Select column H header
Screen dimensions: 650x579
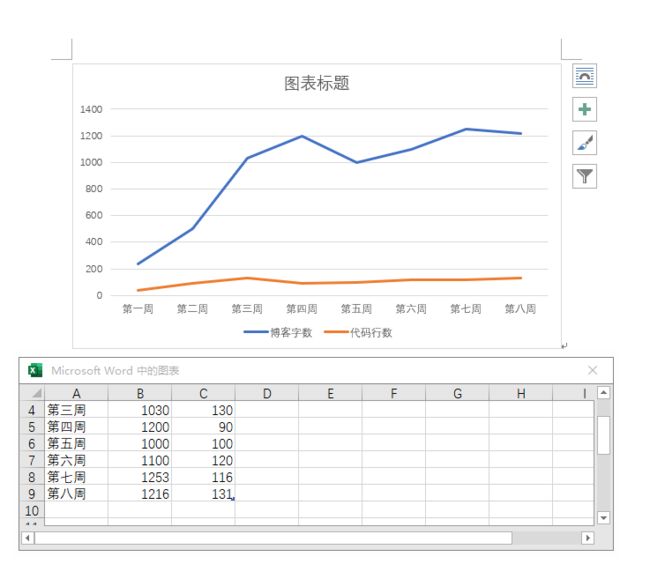pos(521,393)
